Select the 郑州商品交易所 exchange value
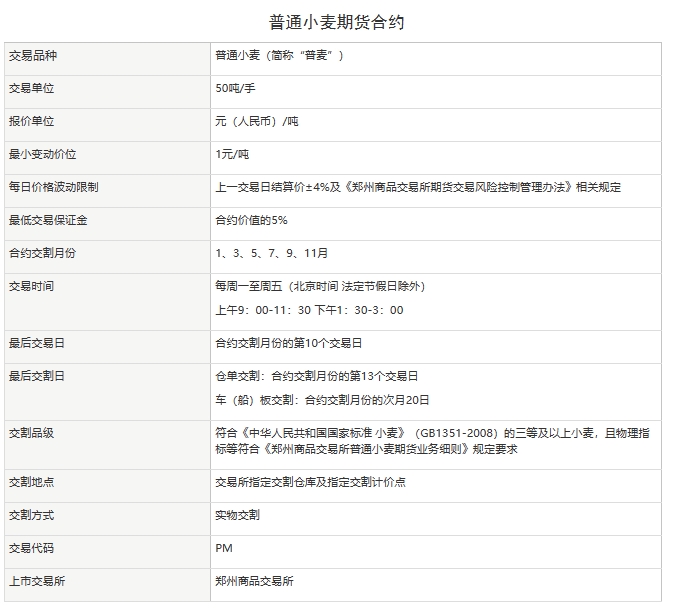This screenshot has height=609, width=674. 254,581
